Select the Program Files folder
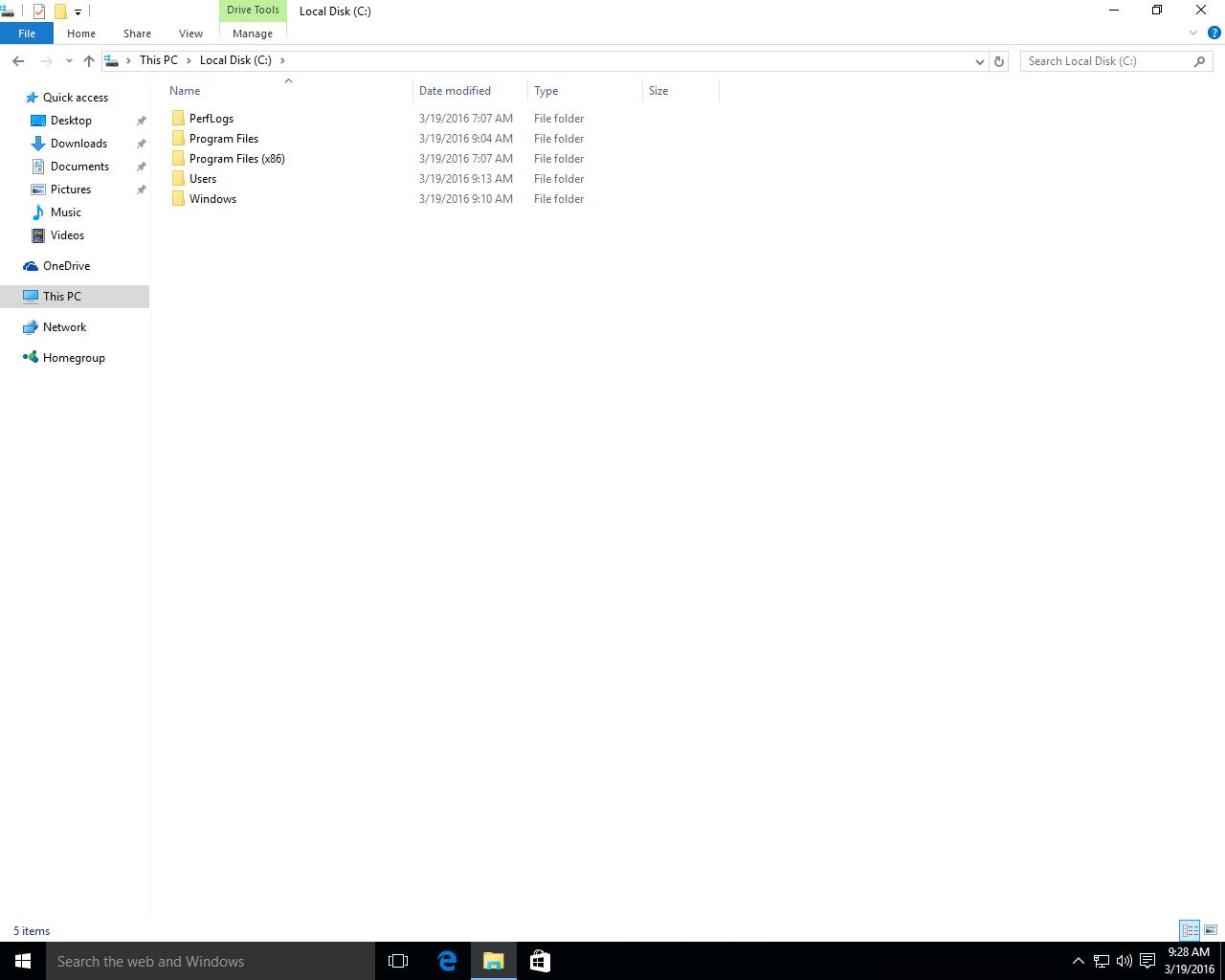This screenshot has height=980, width=1225. pyautogui.click(x=223, y=139)
